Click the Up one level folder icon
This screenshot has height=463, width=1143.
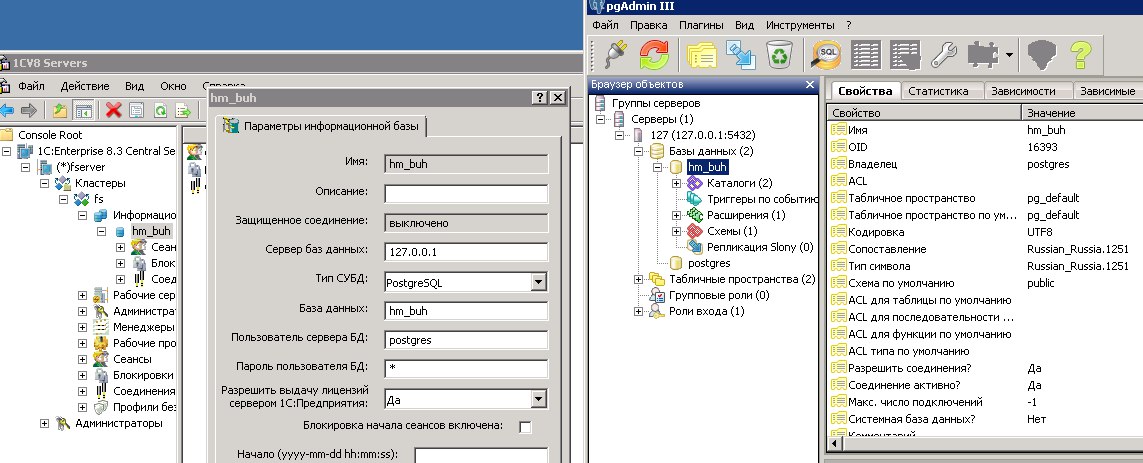point(60,110)
